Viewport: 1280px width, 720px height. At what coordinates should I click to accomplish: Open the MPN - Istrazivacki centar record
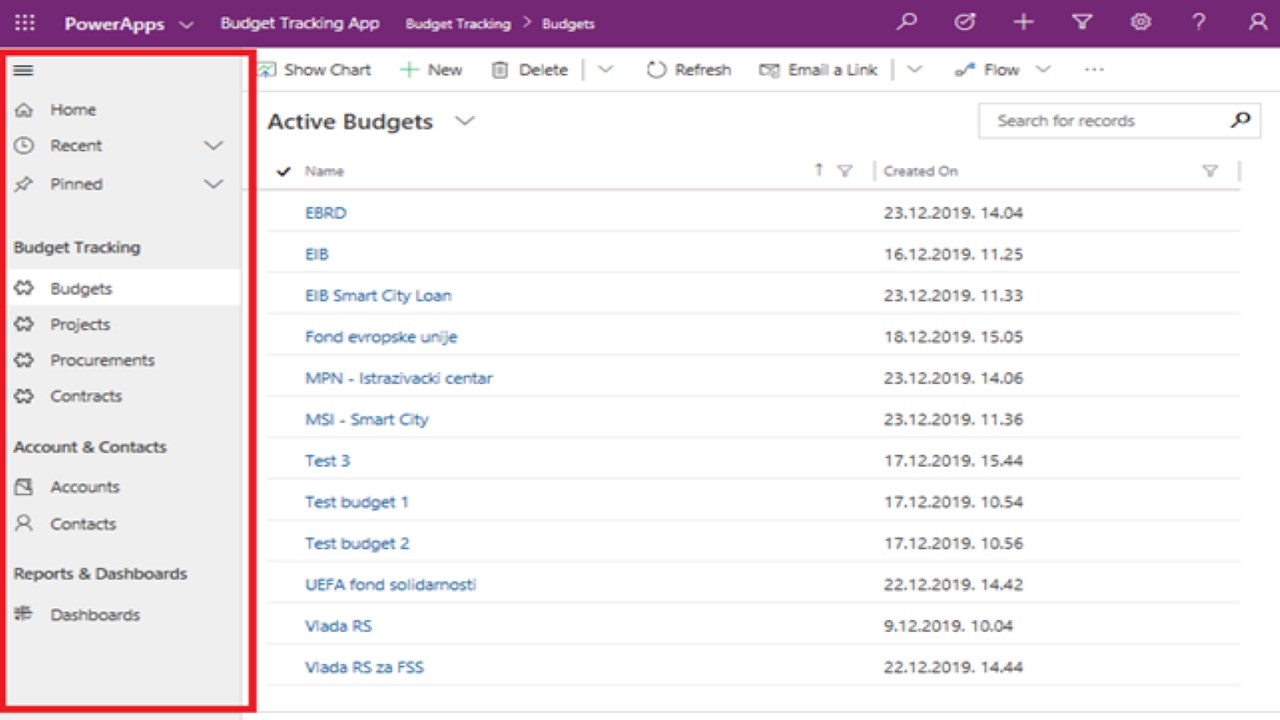pyautogui.click(x=399, y=378)
